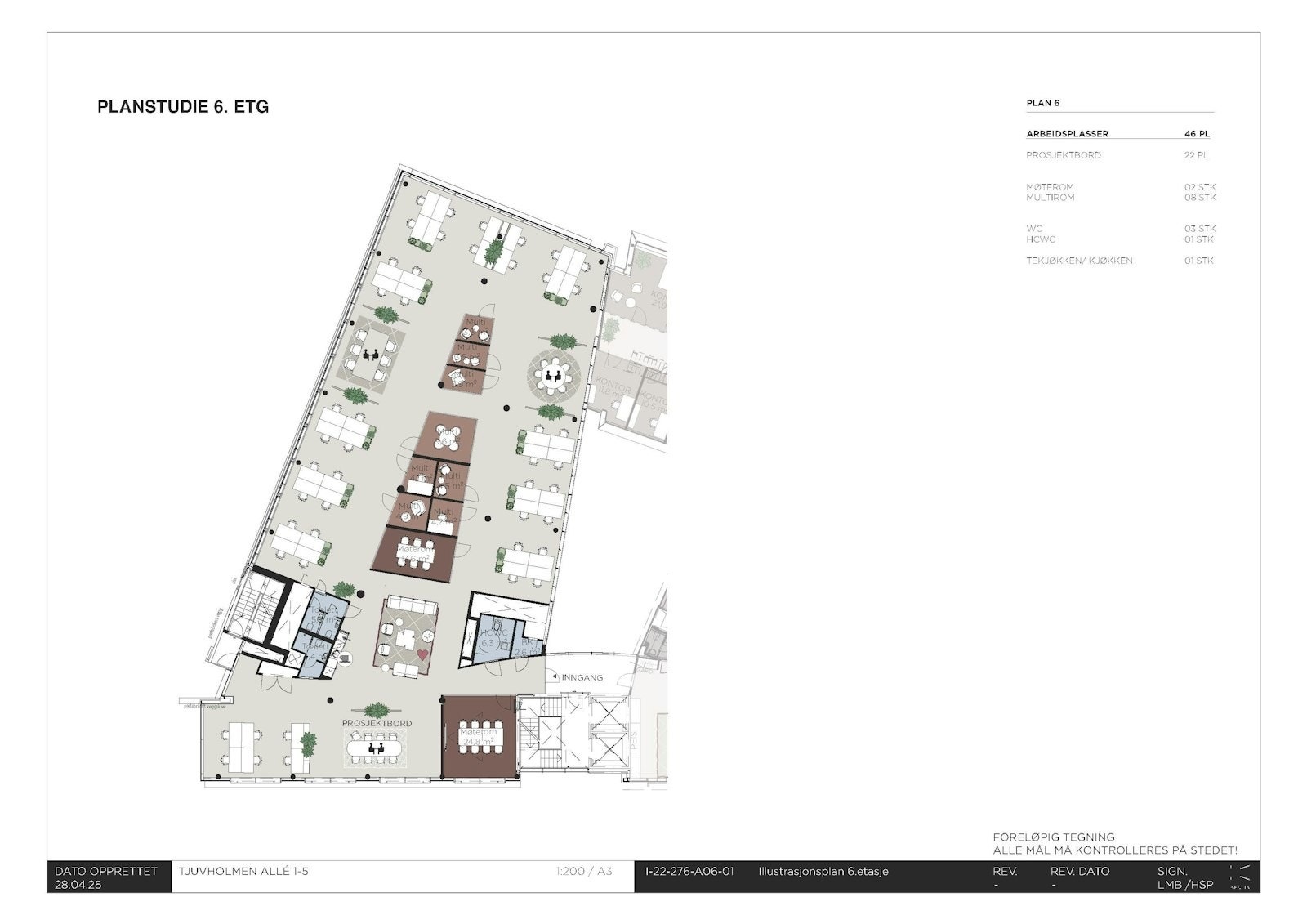Click the 46 PL value

pos(1197,133)
